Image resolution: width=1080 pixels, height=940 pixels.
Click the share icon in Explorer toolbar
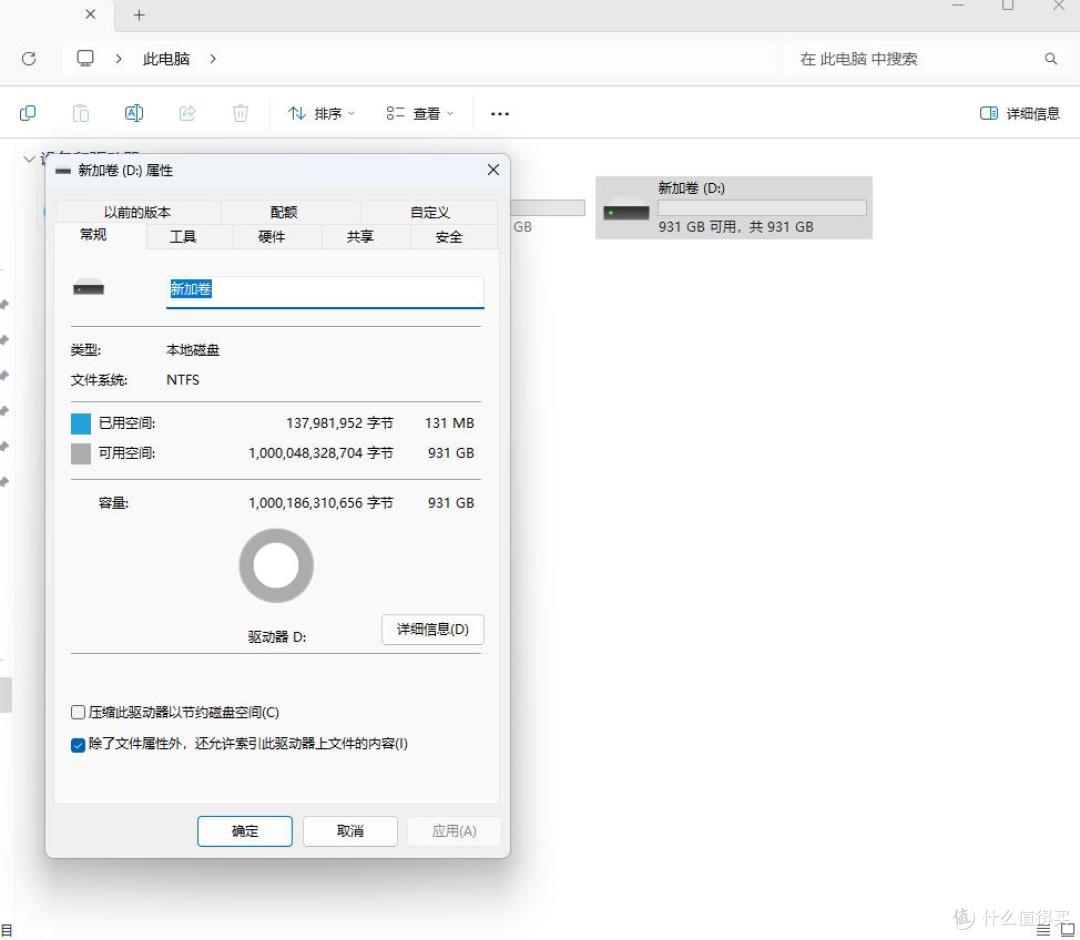(x=187, y=113)
